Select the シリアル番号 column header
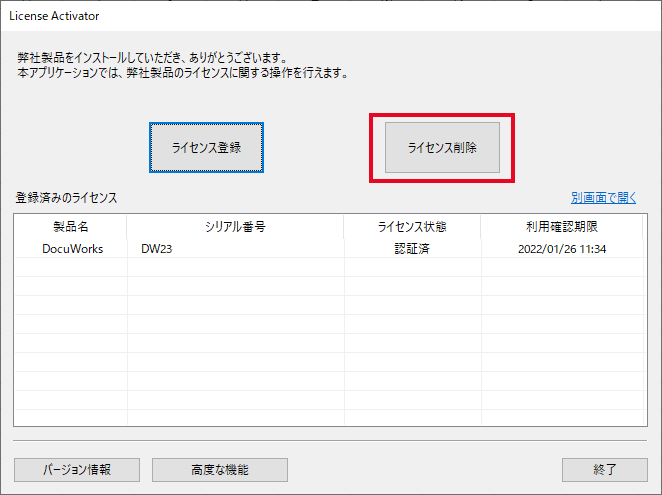Screen dimensions: 662x495 (235, 227)
